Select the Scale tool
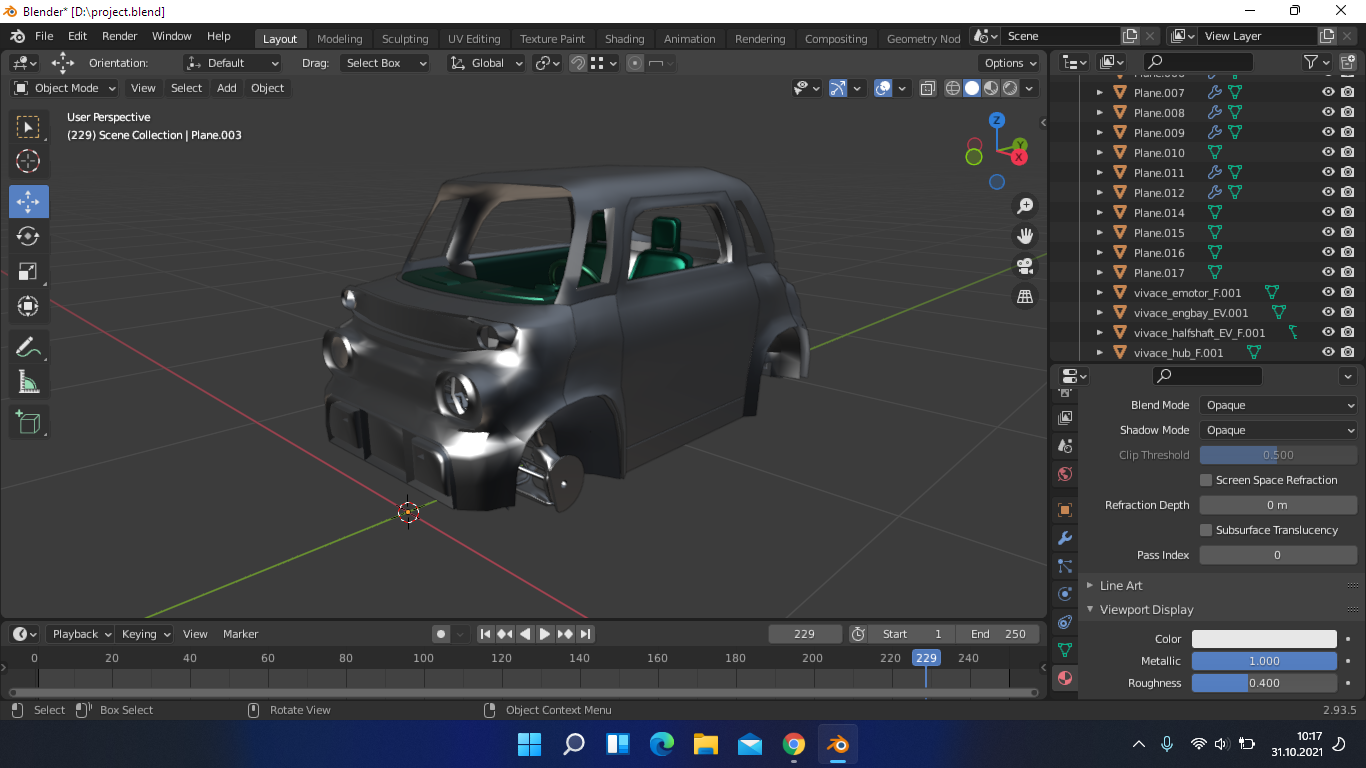This screenshot has width=1366, height=768. pyautogui.click(x=28, y=271)
